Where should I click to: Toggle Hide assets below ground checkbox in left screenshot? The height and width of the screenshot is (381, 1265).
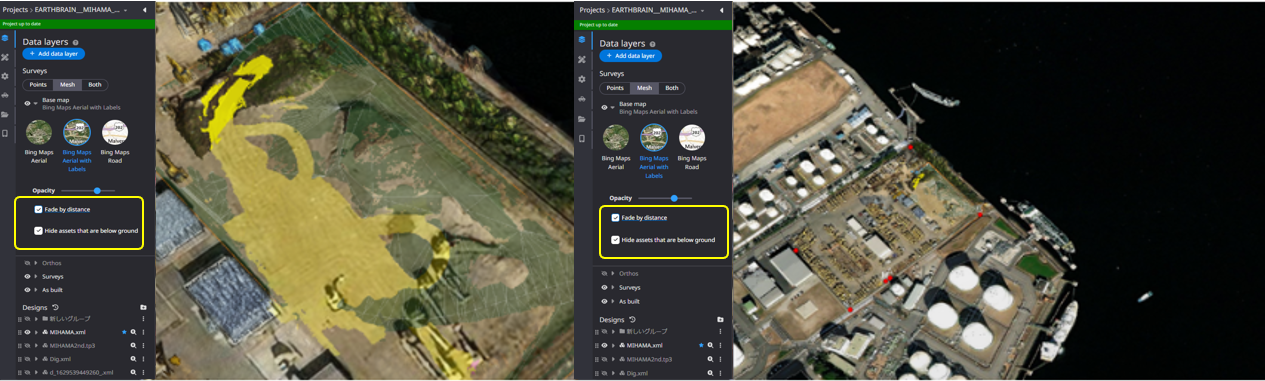coord(38,230)
